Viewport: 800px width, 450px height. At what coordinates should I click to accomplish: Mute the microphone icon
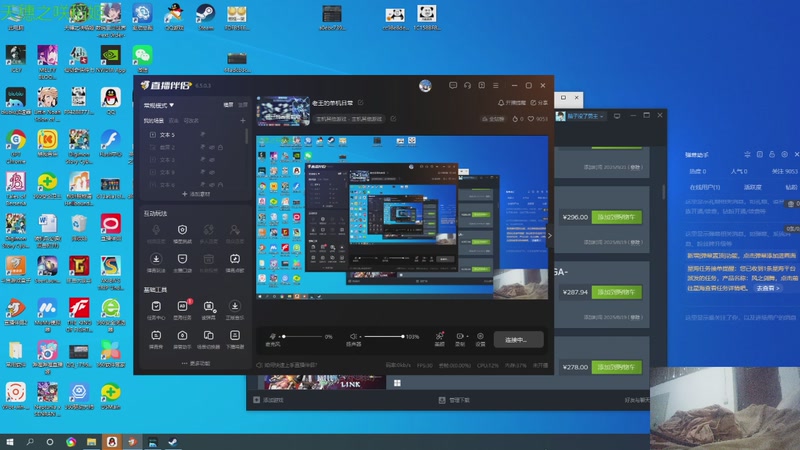(x=273, y=336)
